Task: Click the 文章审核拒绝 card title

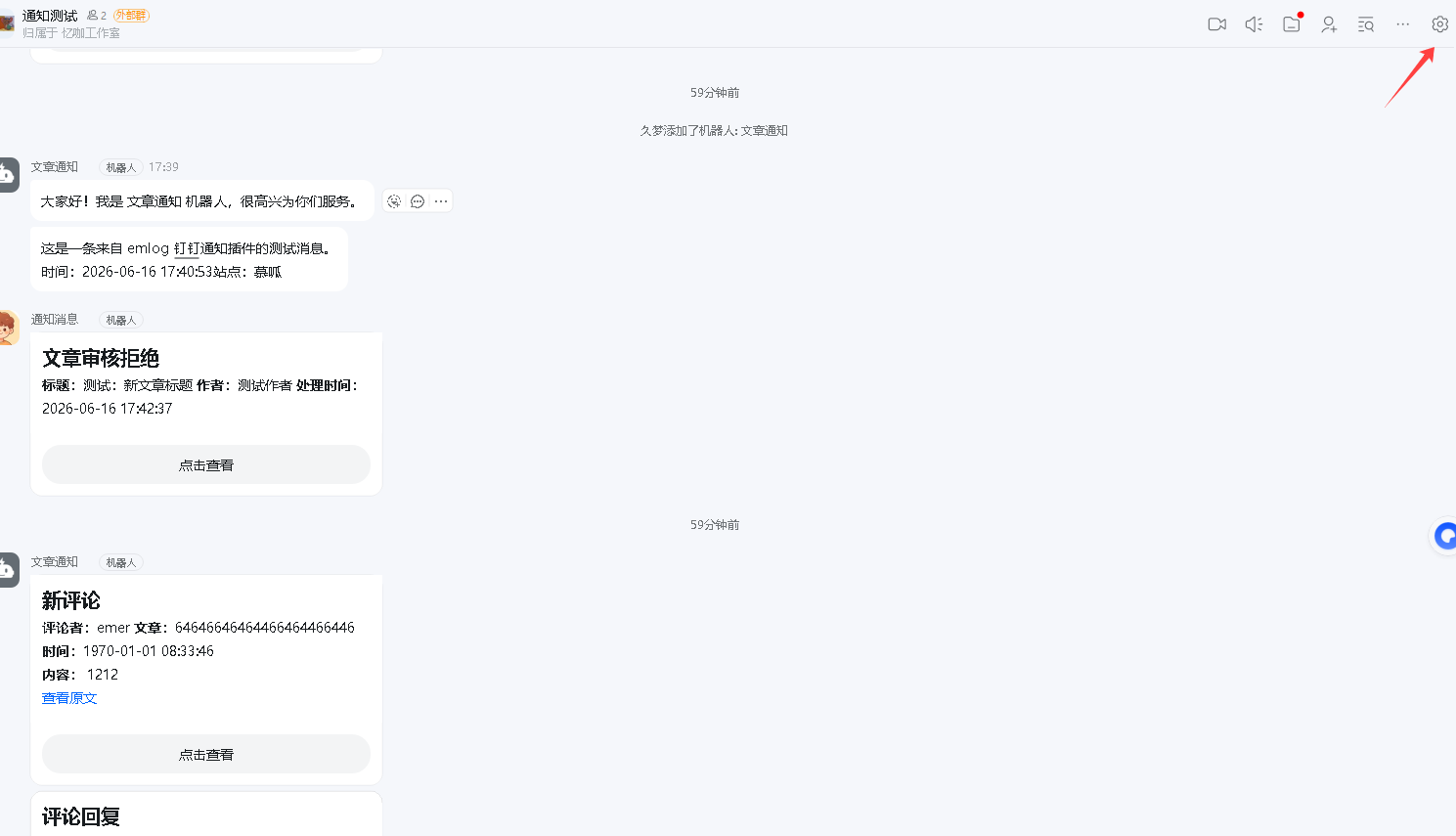Action: click(x=101, y=358)
